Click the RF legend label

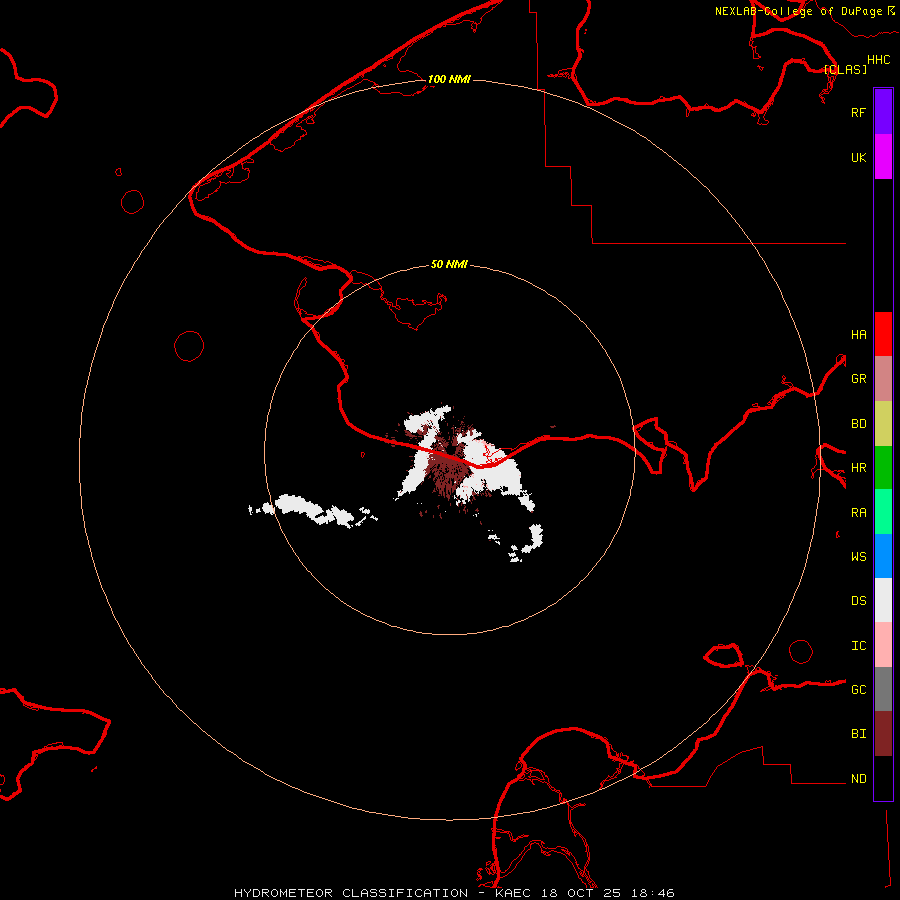pos(858,112)
